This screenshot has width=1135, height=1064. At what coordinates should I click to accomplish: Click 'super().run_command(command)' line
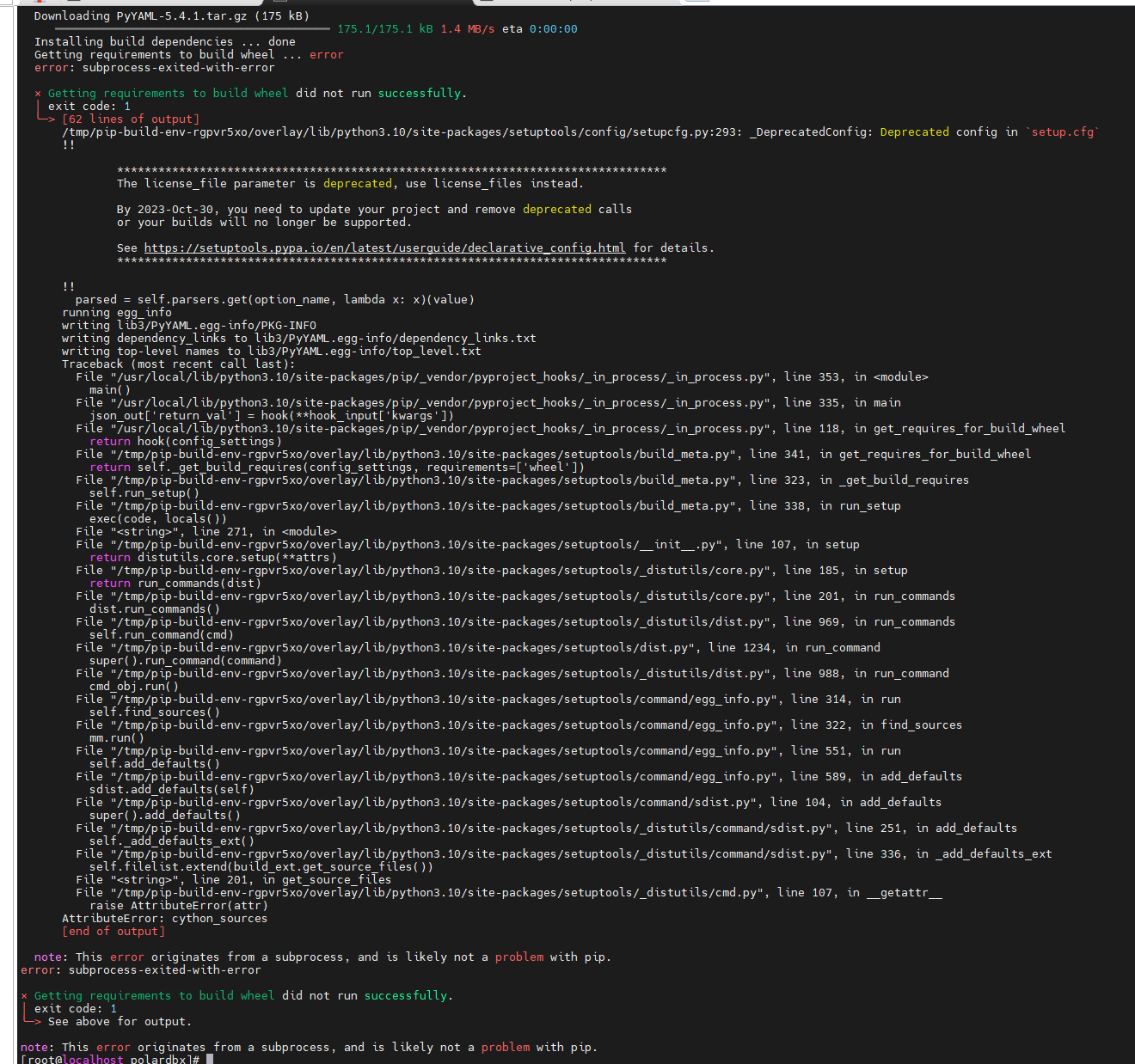(x=185, y=661)
